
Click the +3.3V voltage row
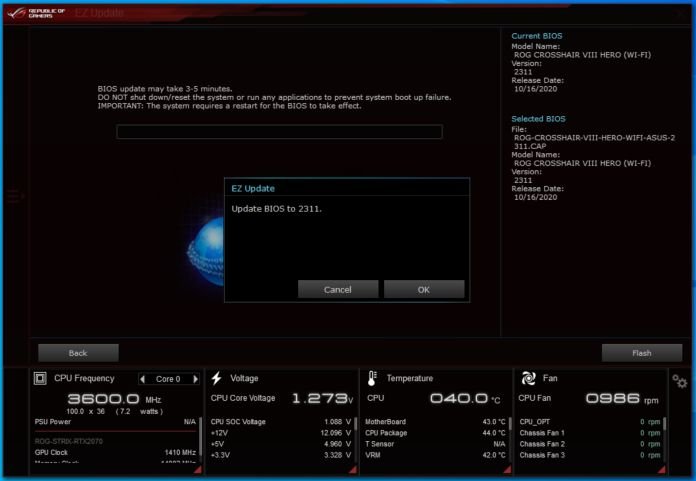coord(281,455)
